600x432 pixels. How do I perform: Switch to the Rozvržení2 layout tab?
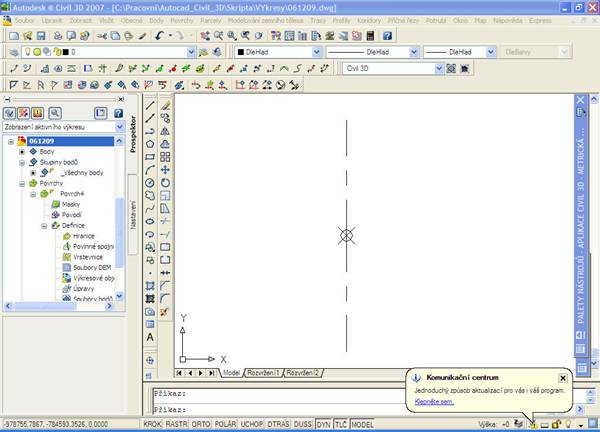pos(303,373)
